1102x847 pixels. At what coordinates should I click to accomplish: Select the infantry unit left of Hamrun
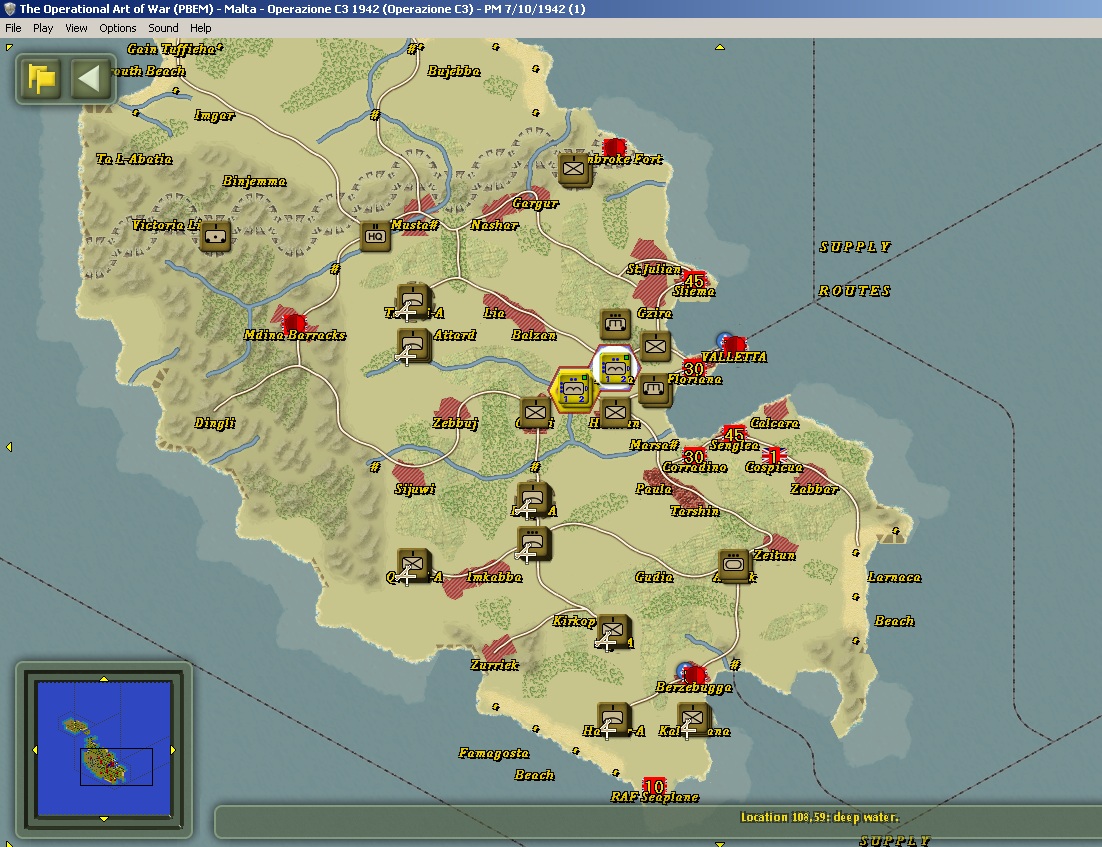[x=616, y=413]
